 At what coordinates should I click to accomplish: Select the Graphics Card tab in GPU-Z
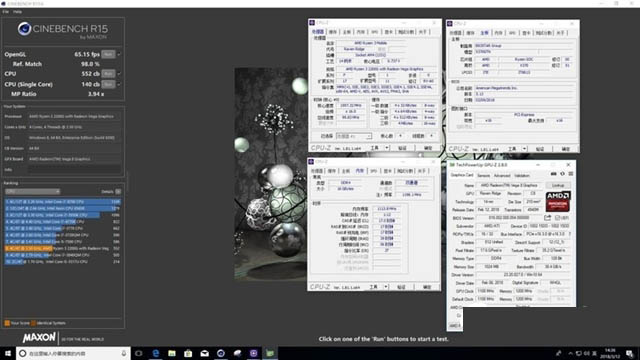(x=462, y=175)
